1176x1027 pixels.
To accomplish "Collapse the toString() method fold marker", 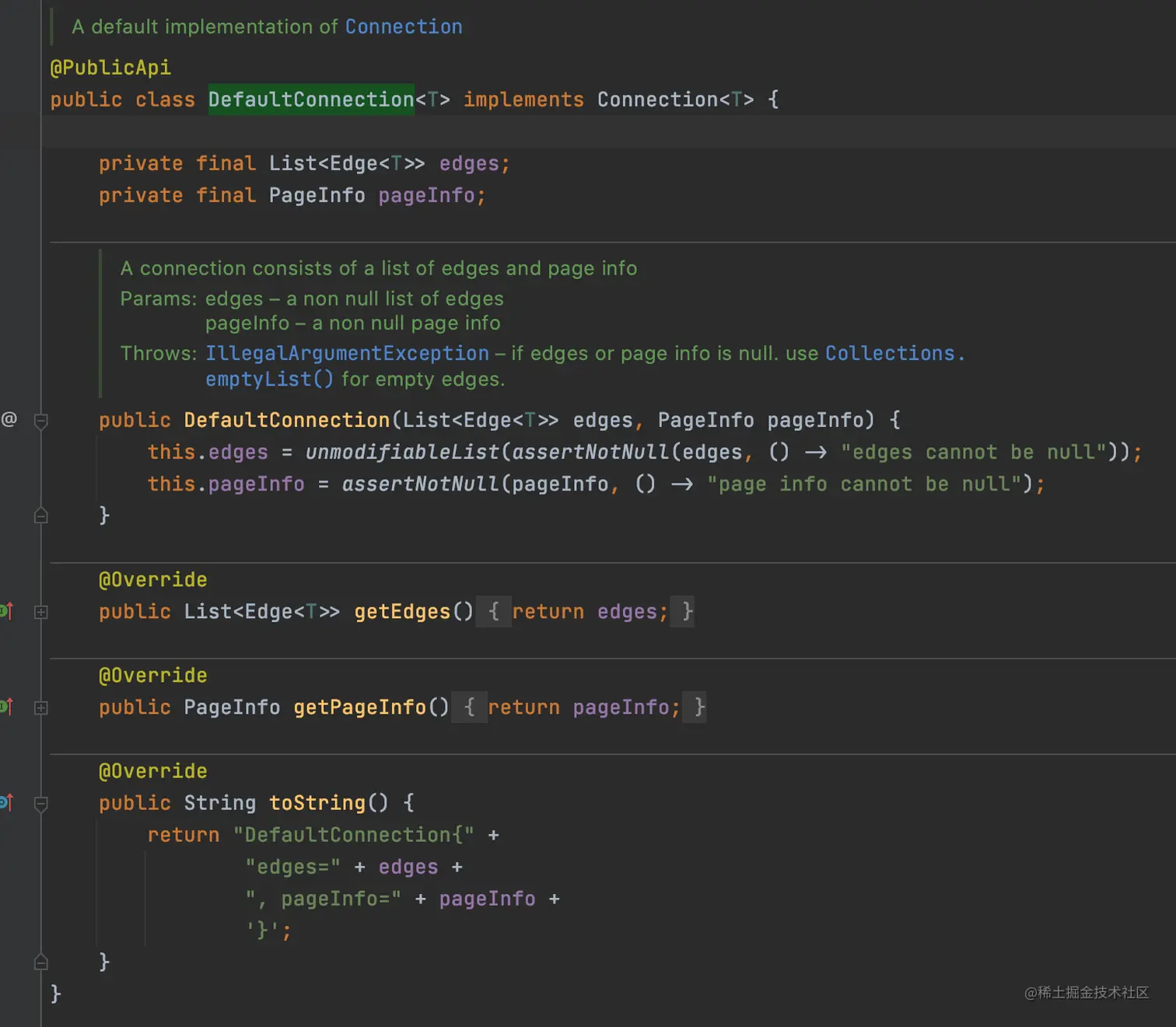I will pos(41,803).
